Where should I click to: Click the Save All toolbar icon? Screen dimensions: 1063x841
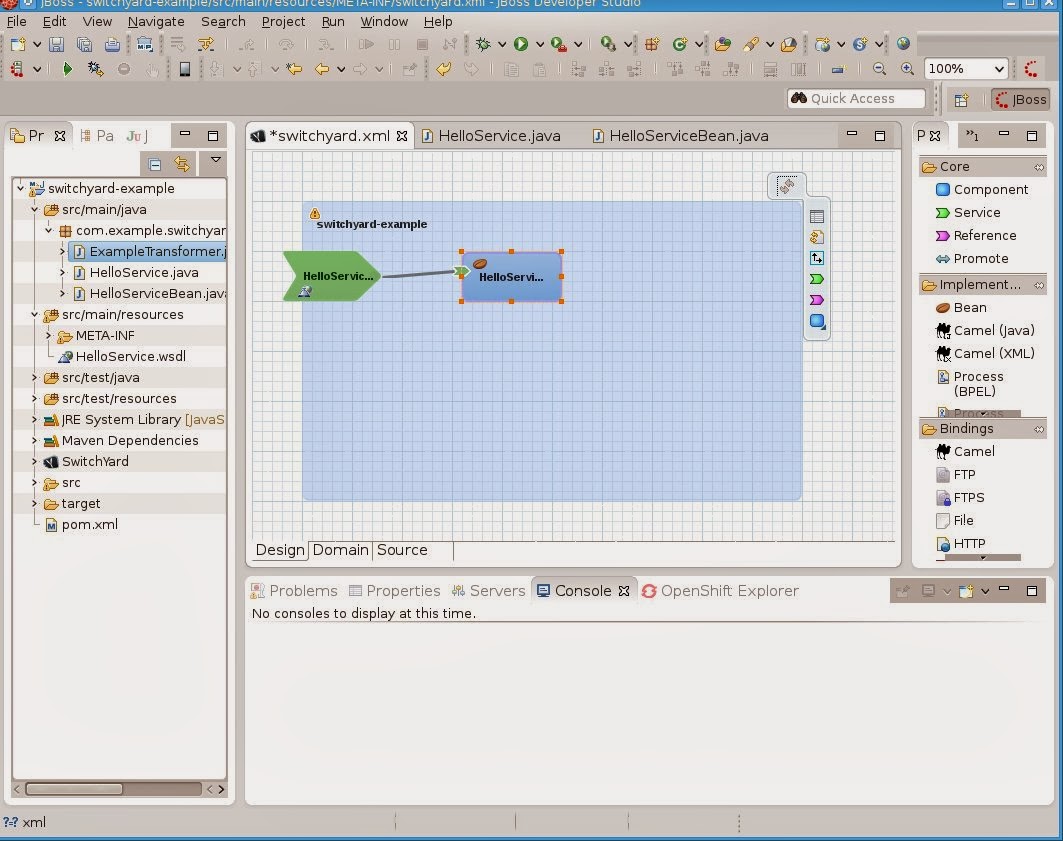click(x=84, y=45)
